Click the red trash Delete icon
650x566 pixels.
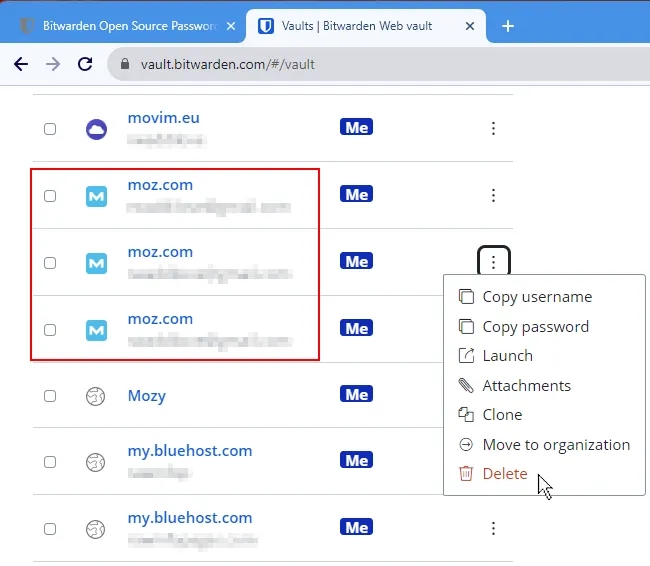coord(466,474)
